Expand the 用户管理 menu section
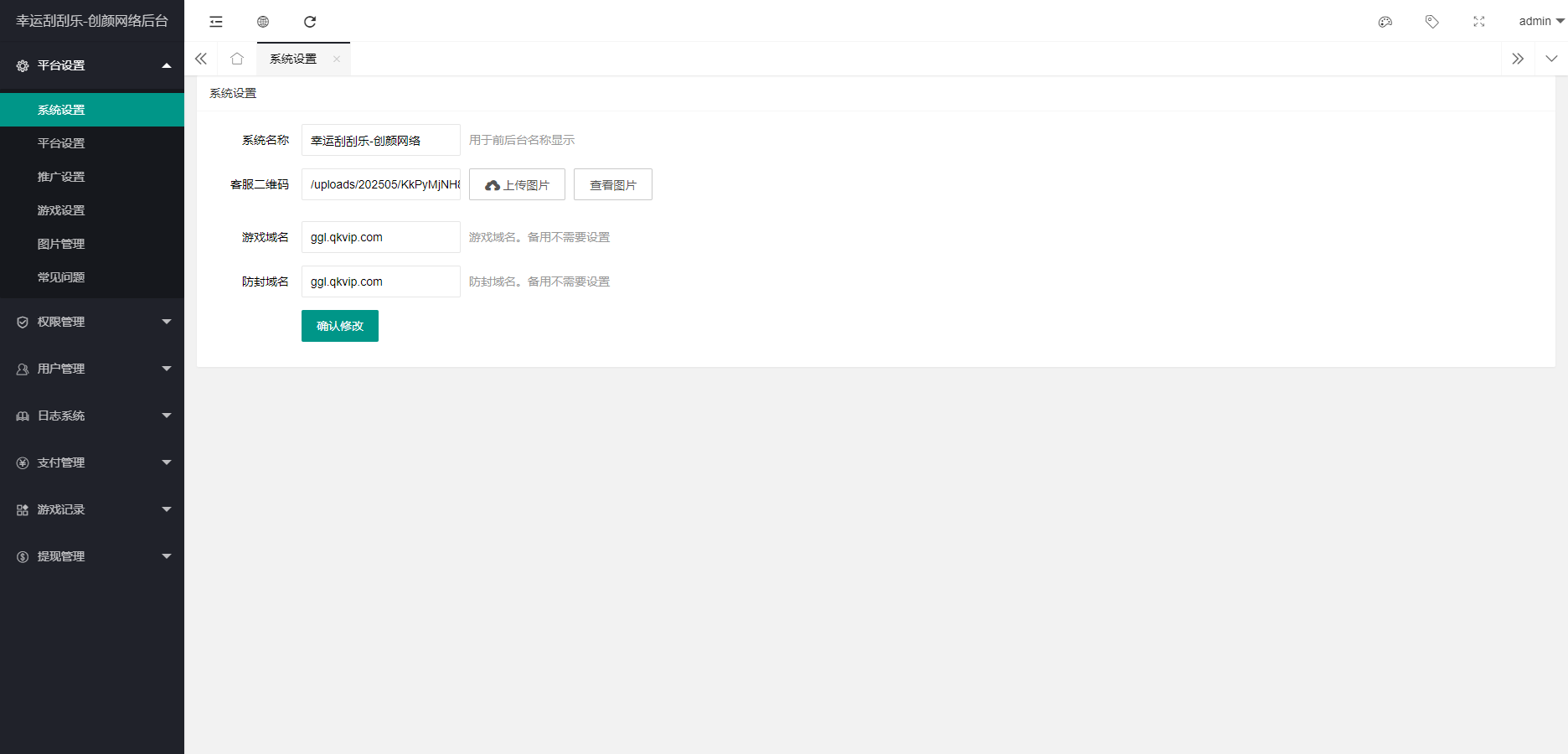The width and height of the screenshot is (1568, 754). point(92,369)
